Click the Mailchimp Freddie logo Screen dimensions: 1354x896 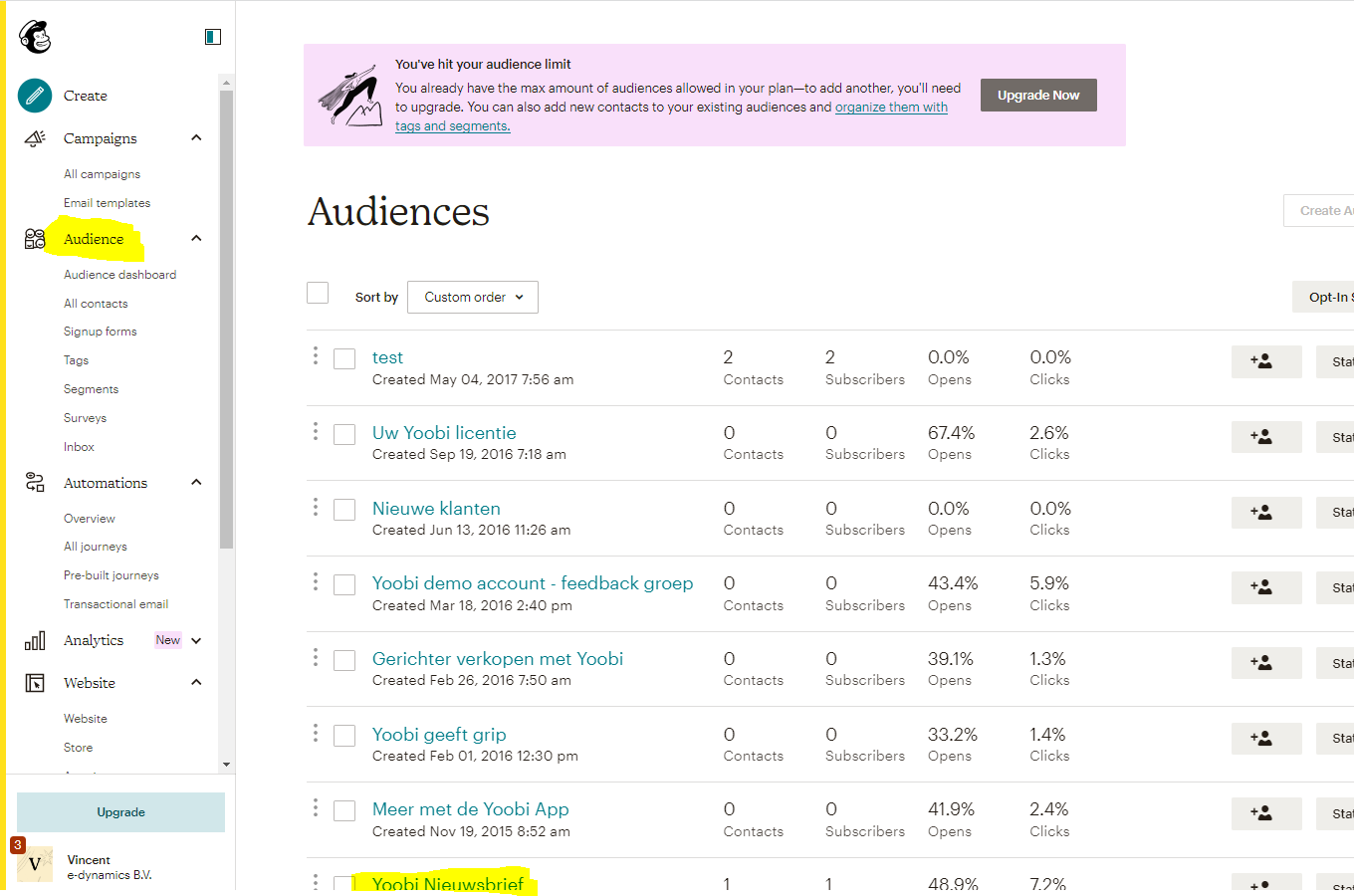coord(35,37)
